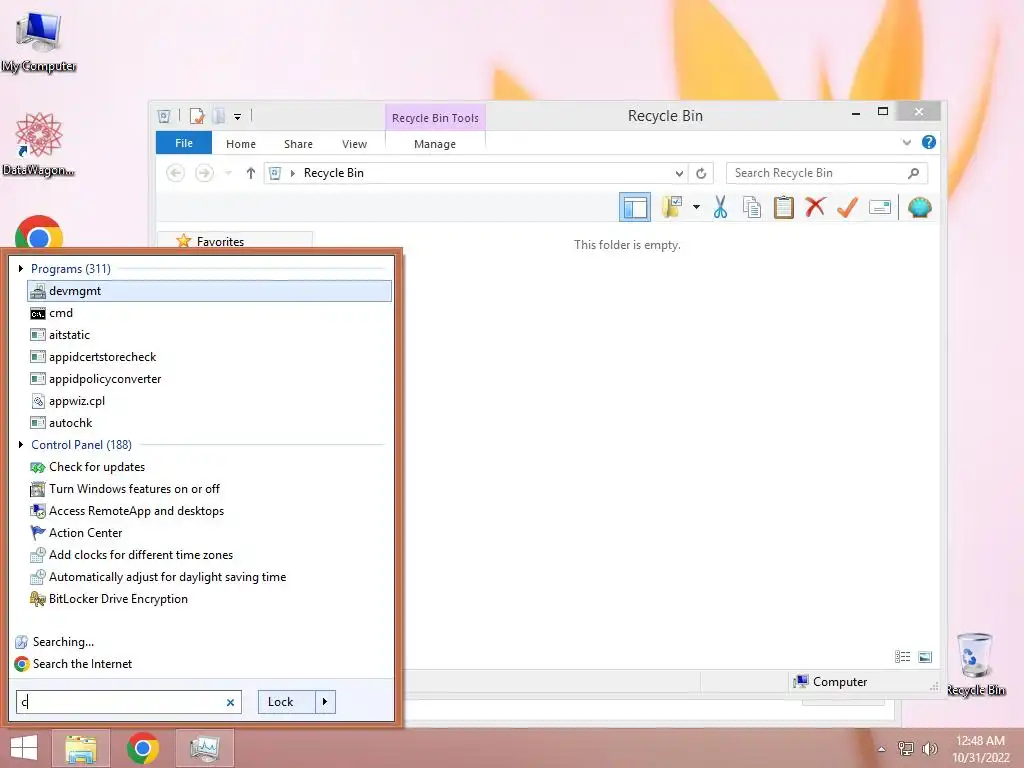The image size is (1024, 768).
Task: Open the aitstatic search result
Action: coord(209,335)
